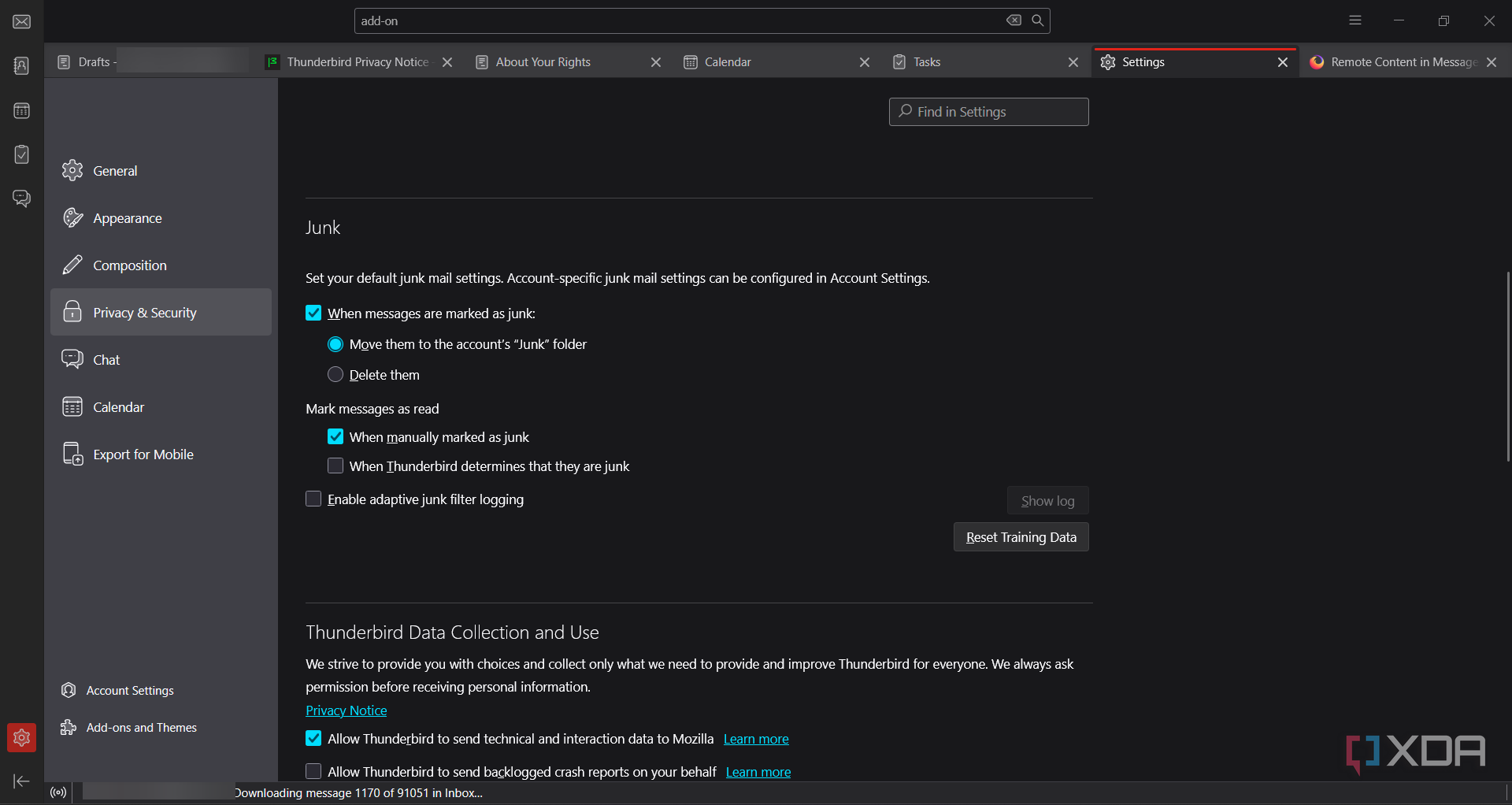Enable adaptive junk filter logging checkbox

313,499
